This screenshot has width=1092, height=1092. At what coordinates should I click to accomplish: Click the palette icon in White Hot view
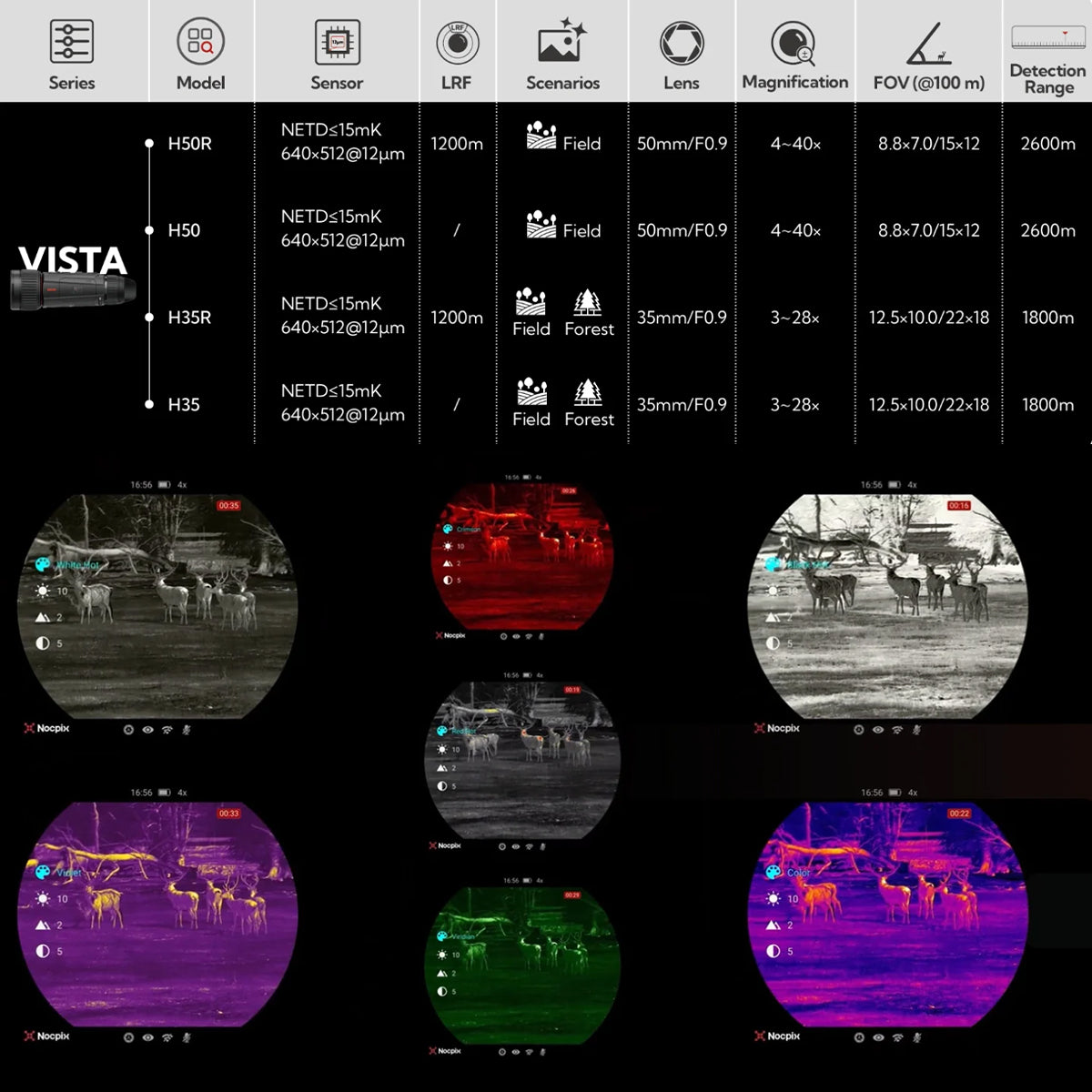point(43,565)
